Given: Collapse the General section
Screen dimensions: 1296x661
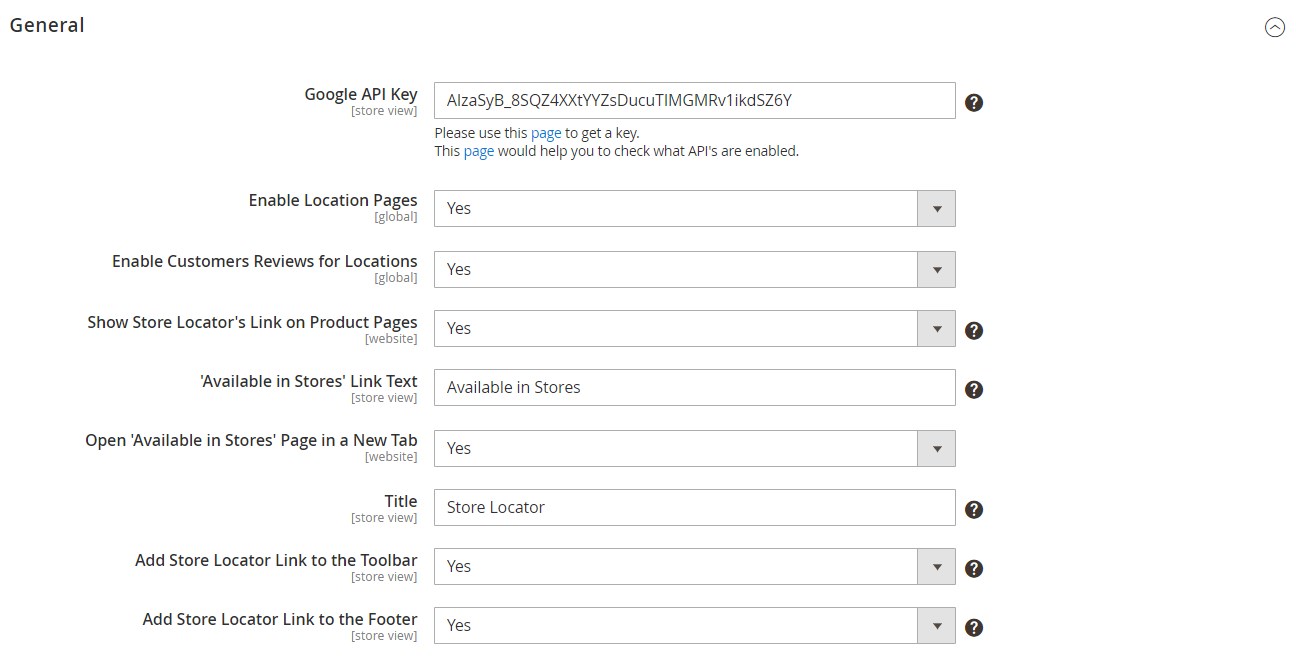Looking at the screenshot, I should coord(1275,27).
